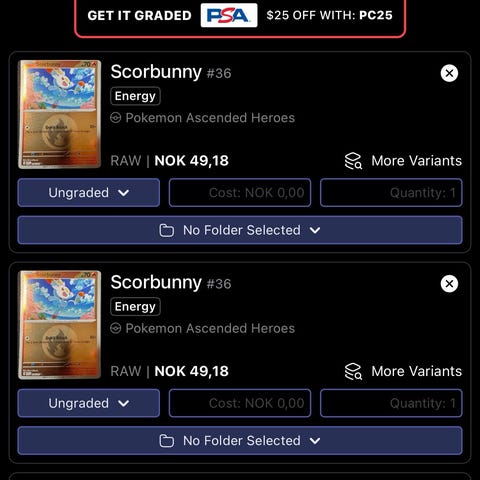Image resolution: width=480 pixels, height=480 pixels.
Task: Click folder icon in second No Folder Selected bar
Action: click(x=167, y=441)
